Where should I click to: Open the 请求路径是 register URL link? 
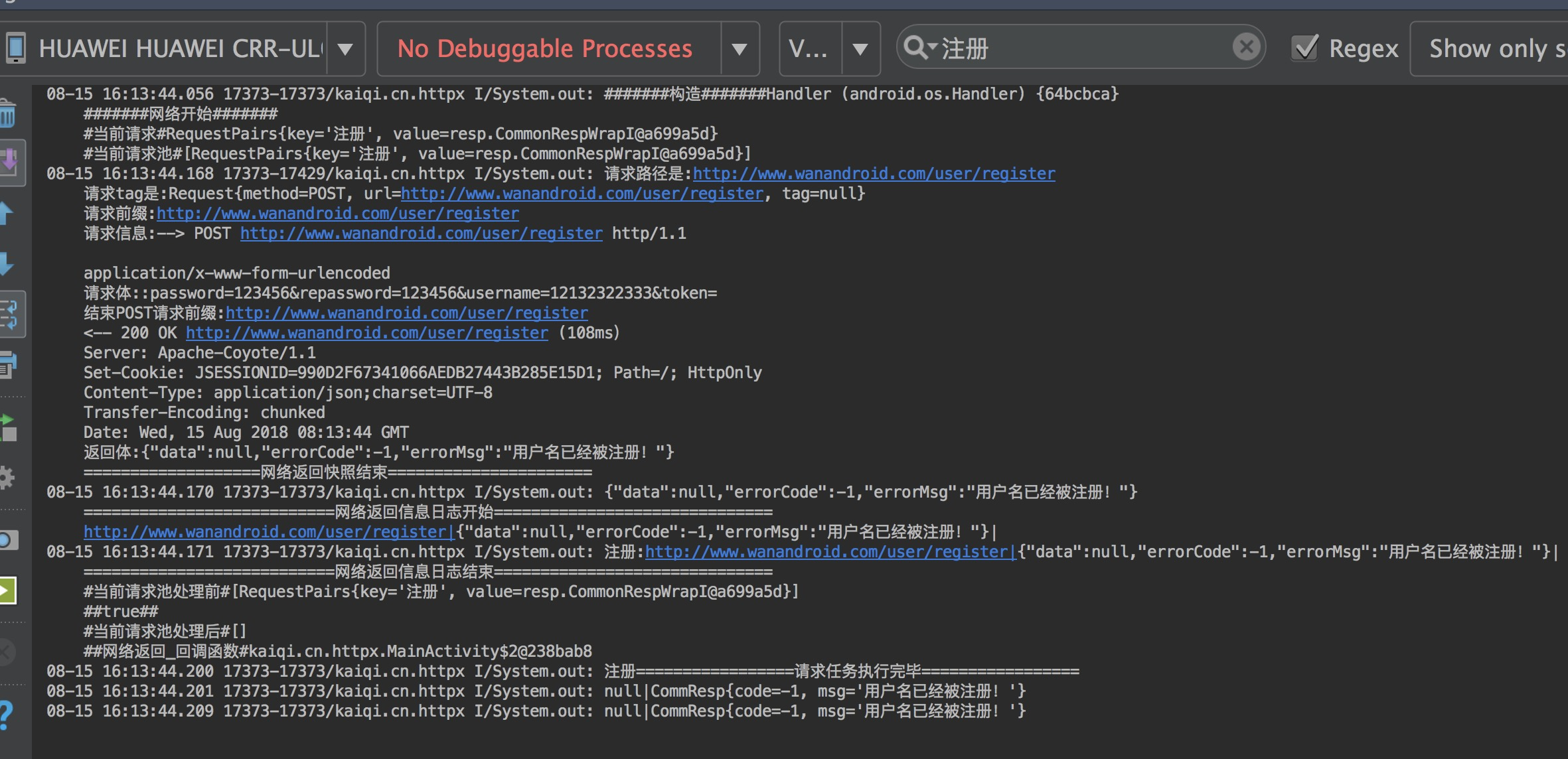pyautogui.click(x=874, y=174)
